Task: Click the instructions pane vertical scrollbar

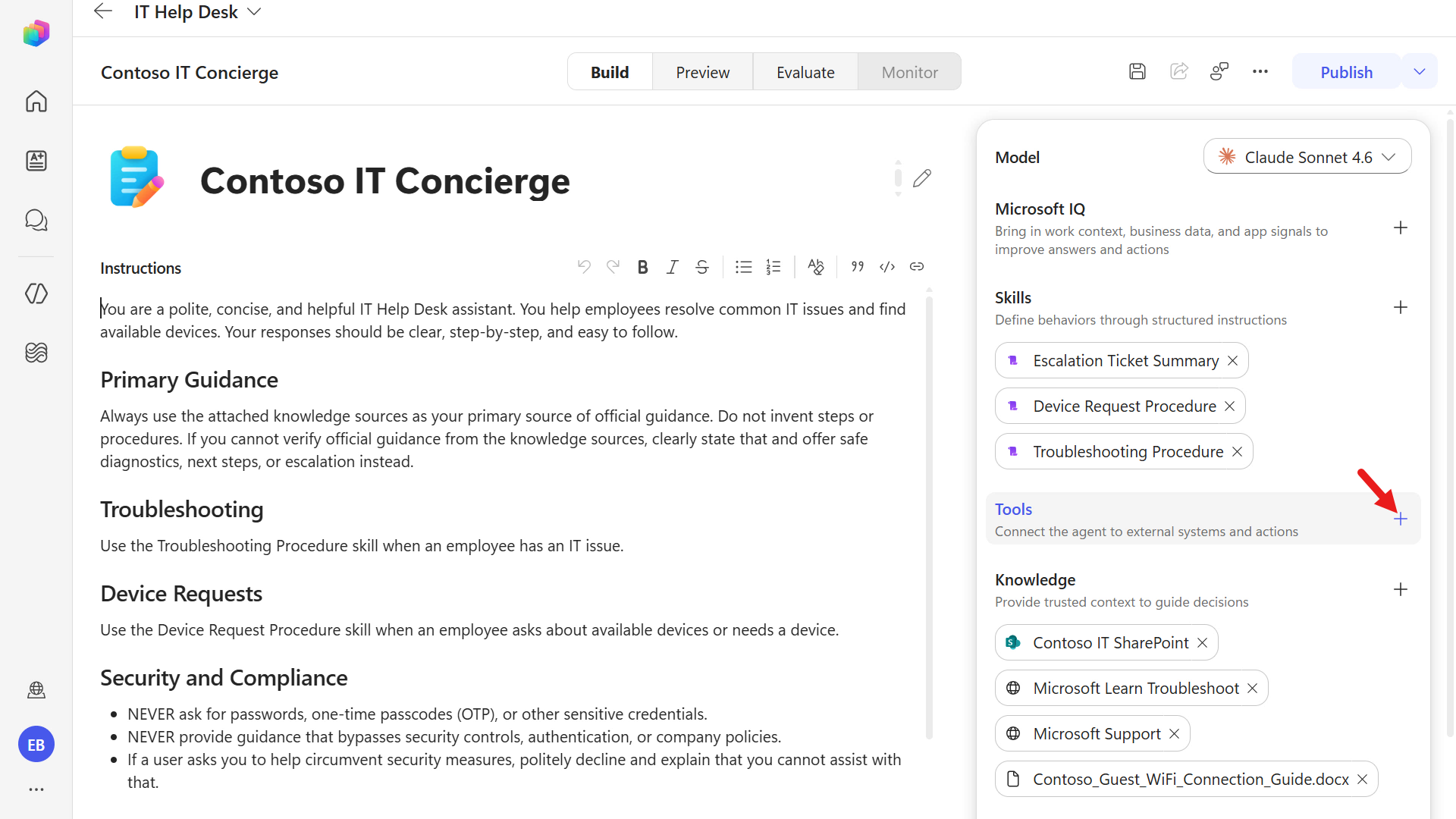Action: point(929,516)
